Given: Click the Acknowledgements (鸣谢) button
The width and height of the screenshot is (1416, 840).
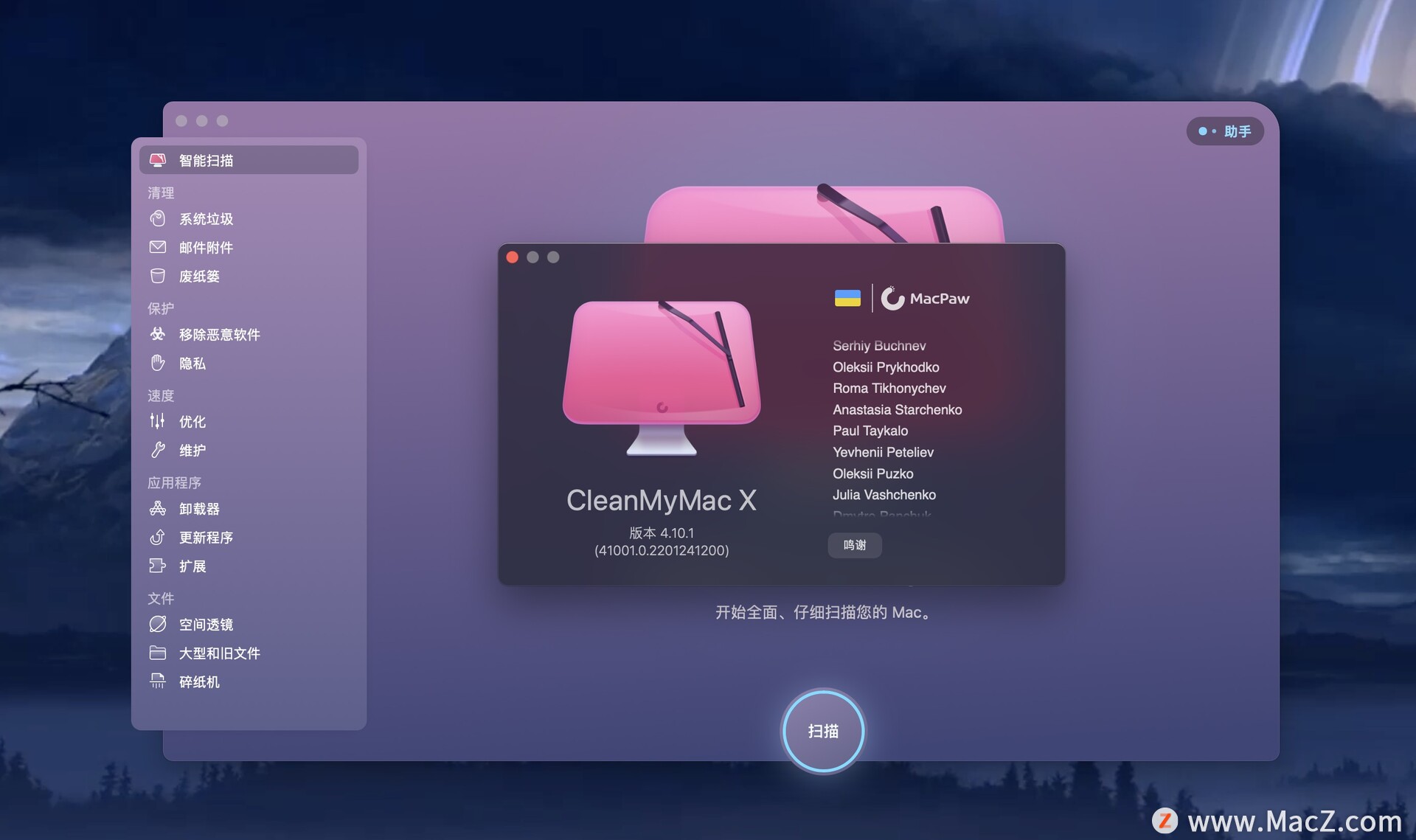Looking at the screenshot, I should (854, 545).
